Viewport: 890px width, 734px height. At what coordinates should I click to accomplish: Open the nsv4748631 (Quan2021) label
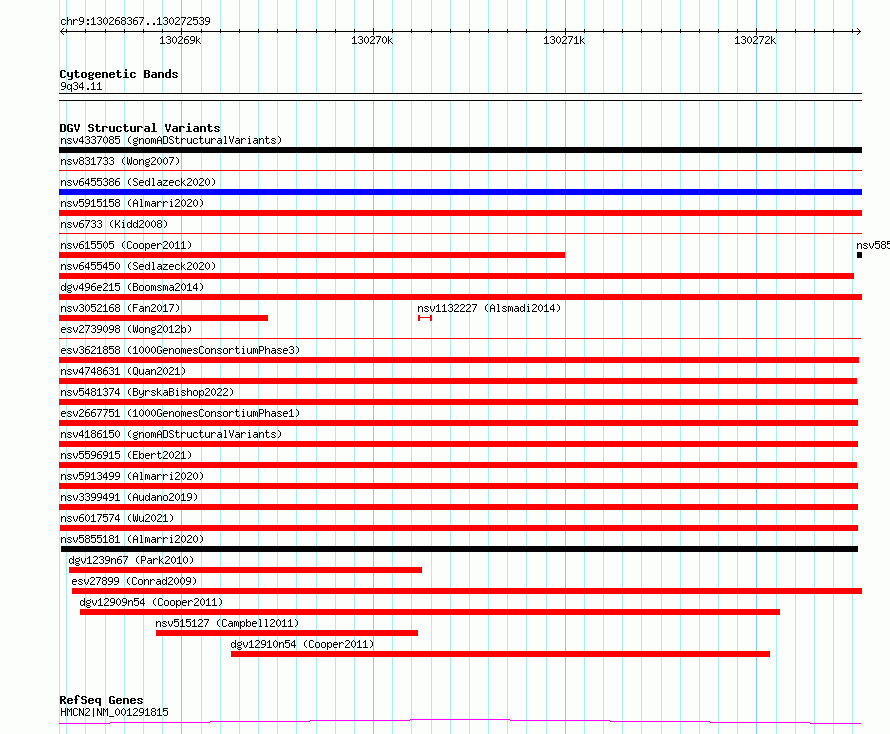(123, 371)
